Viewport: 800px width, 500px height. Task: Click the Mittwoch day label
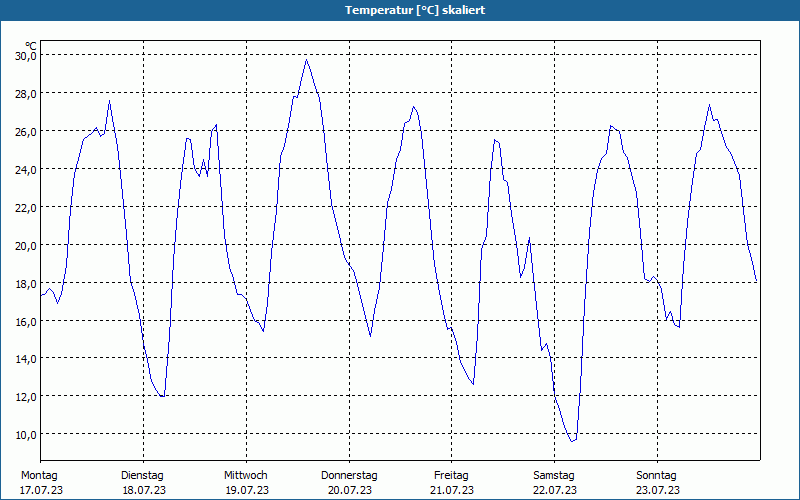point(246,476)
